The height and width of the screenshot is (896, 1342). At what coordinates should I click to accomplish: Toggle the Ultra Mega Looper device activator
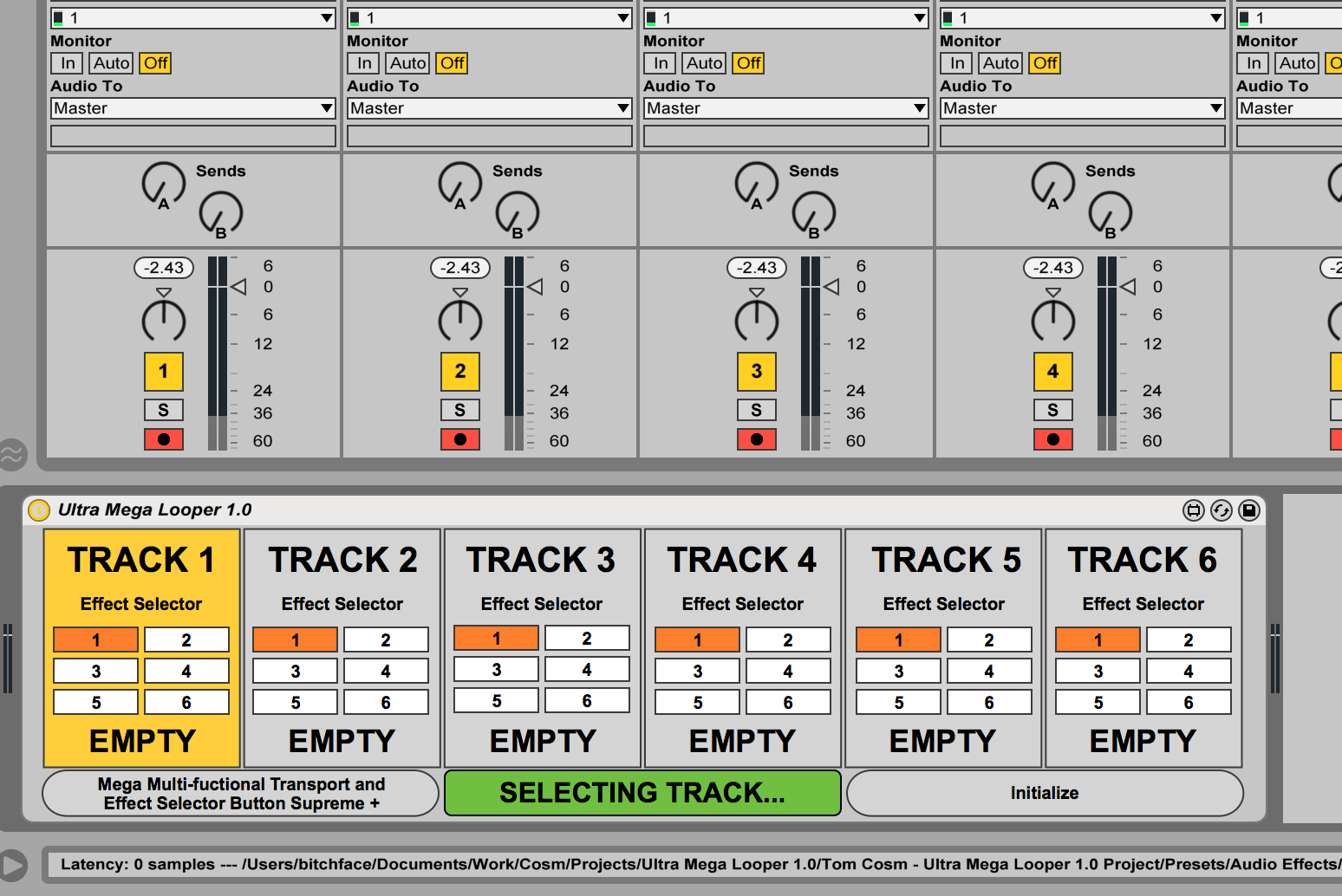[x=39, y=510]
